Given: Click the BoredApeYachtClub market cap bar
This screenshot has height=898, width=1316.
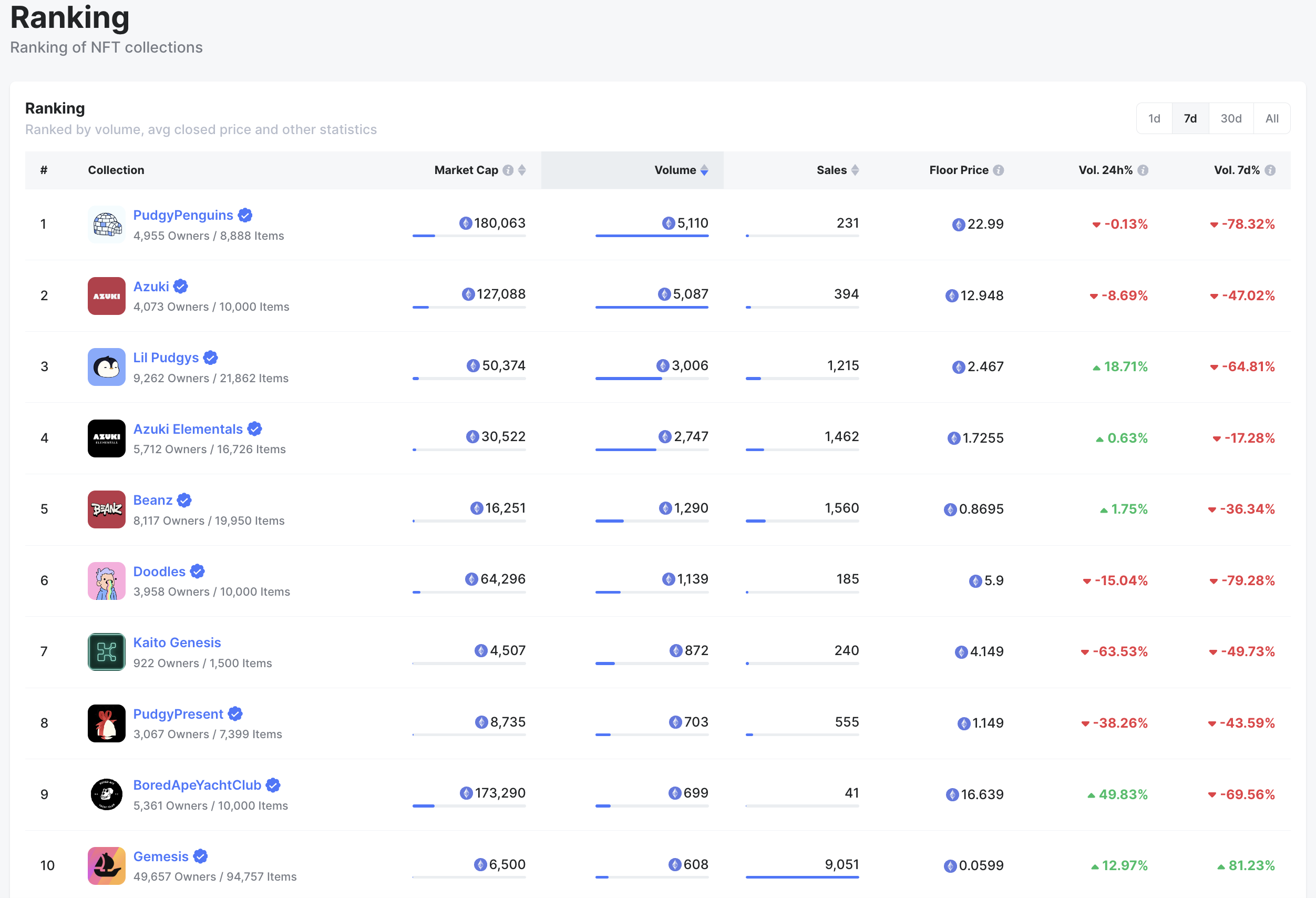Looking at the screenshot, I should [x=469, y=805].
